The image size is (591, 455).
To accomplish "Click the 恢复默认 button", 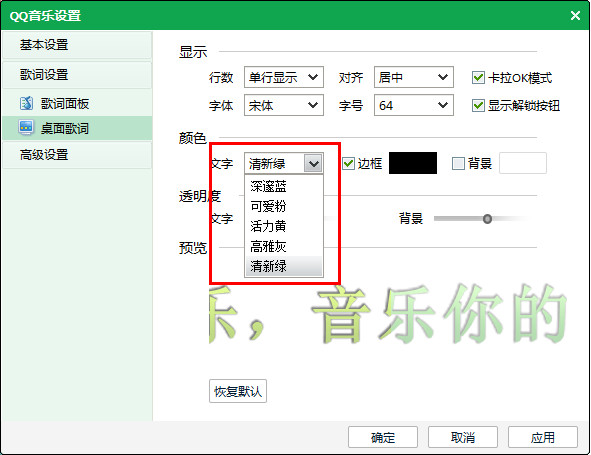I will [238, 391].
